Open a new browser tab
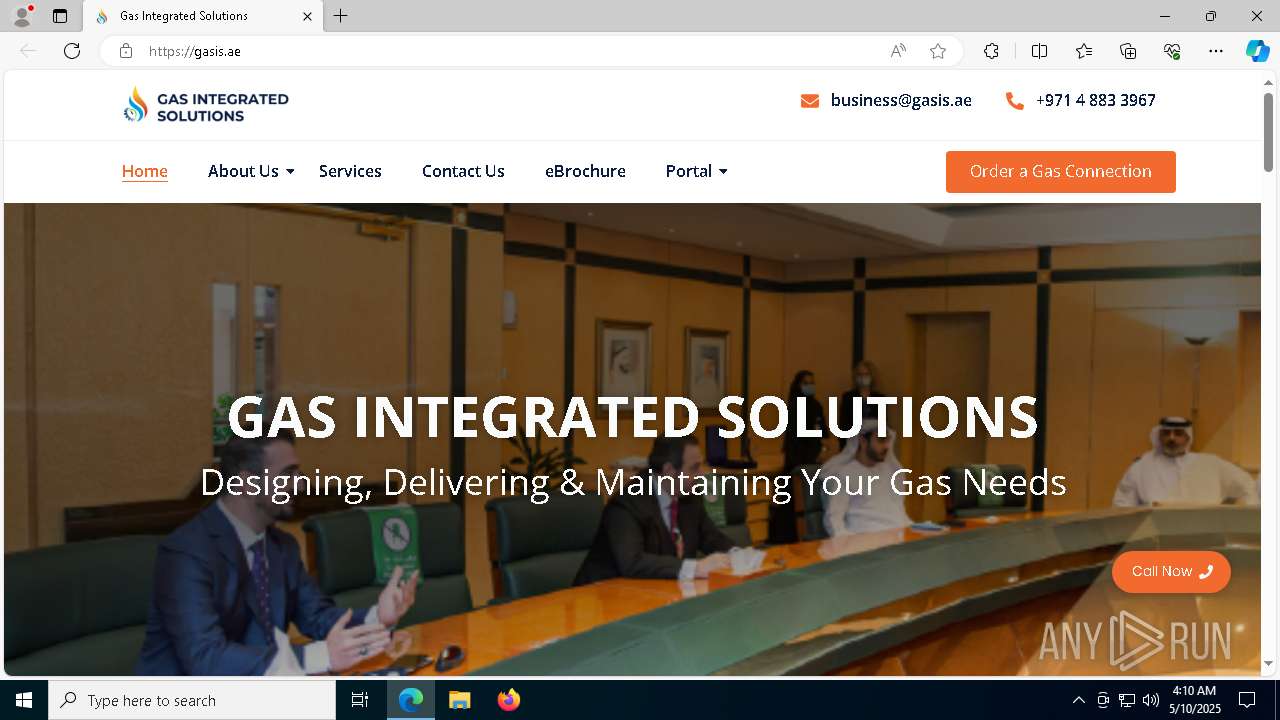 point(341,16)
